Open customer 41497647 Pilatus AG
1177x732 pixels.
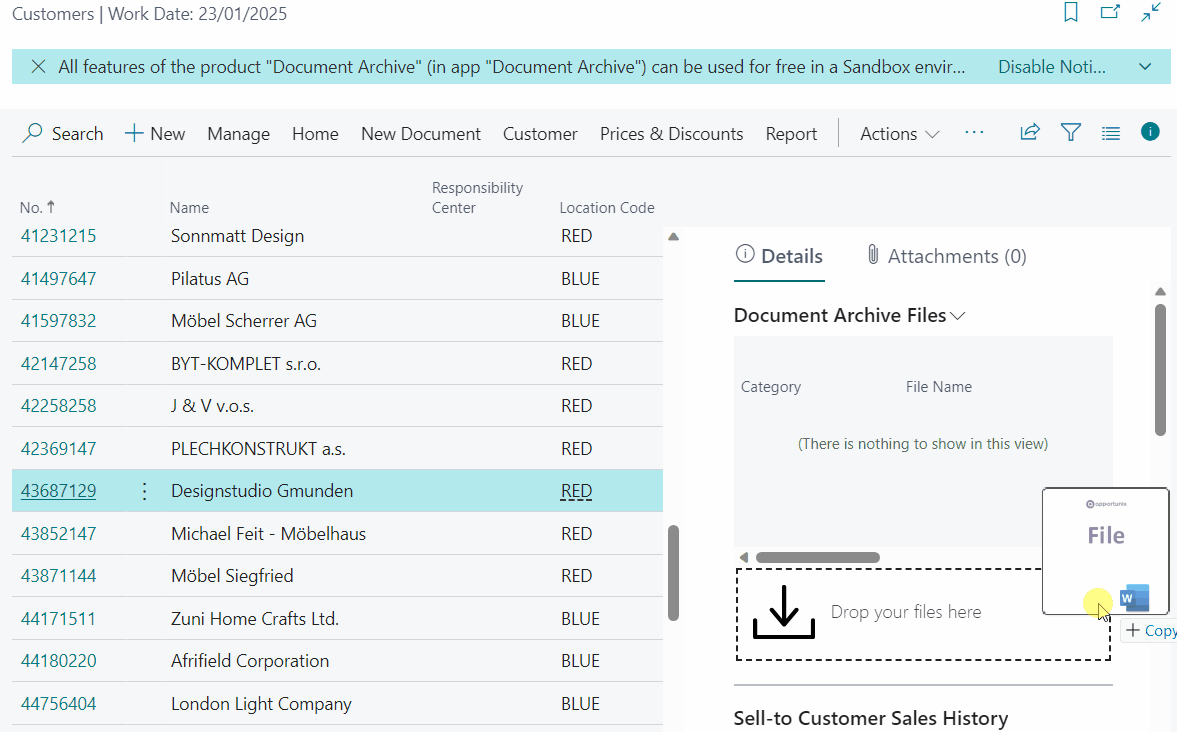click(x=58, y=278)
